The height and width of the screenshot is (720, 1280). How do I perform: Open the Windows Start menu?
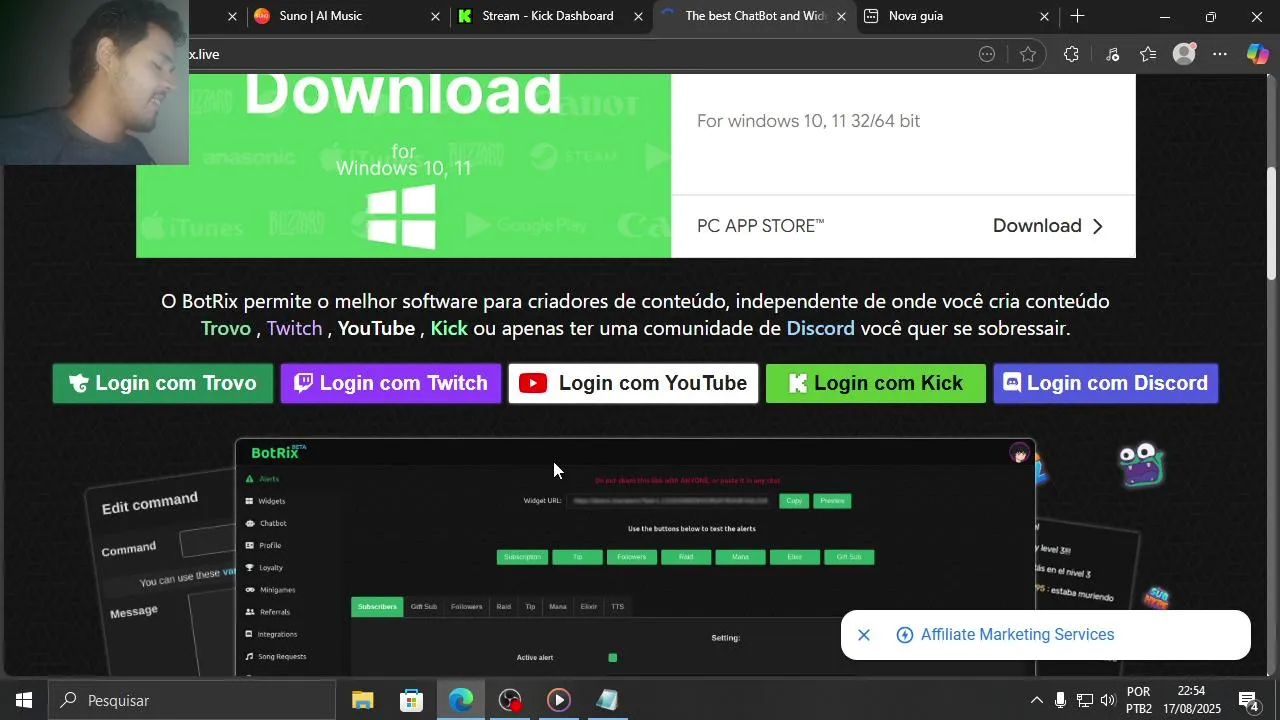24,700
